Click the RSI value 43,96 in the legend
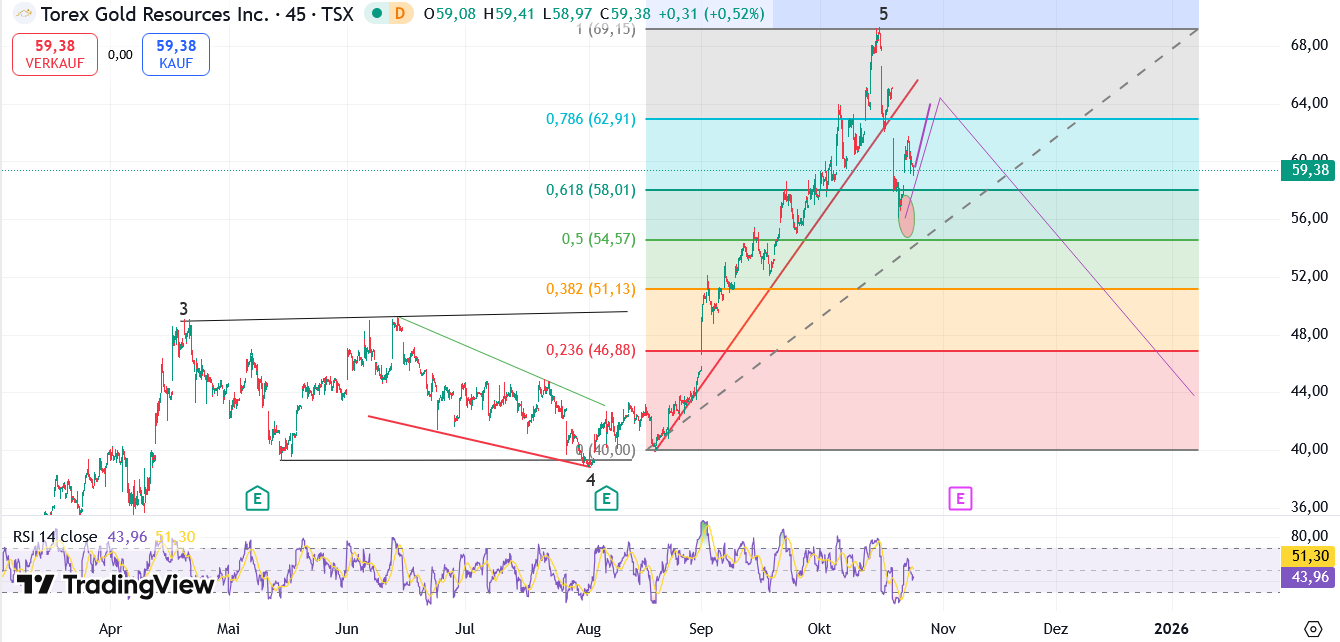Image resolution: width=1340 pixels, height=642 pixels. pos(127,537)
